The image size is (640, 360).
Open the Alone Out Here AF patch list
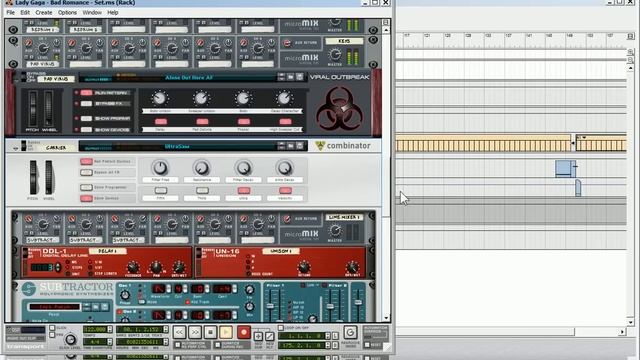189,78
